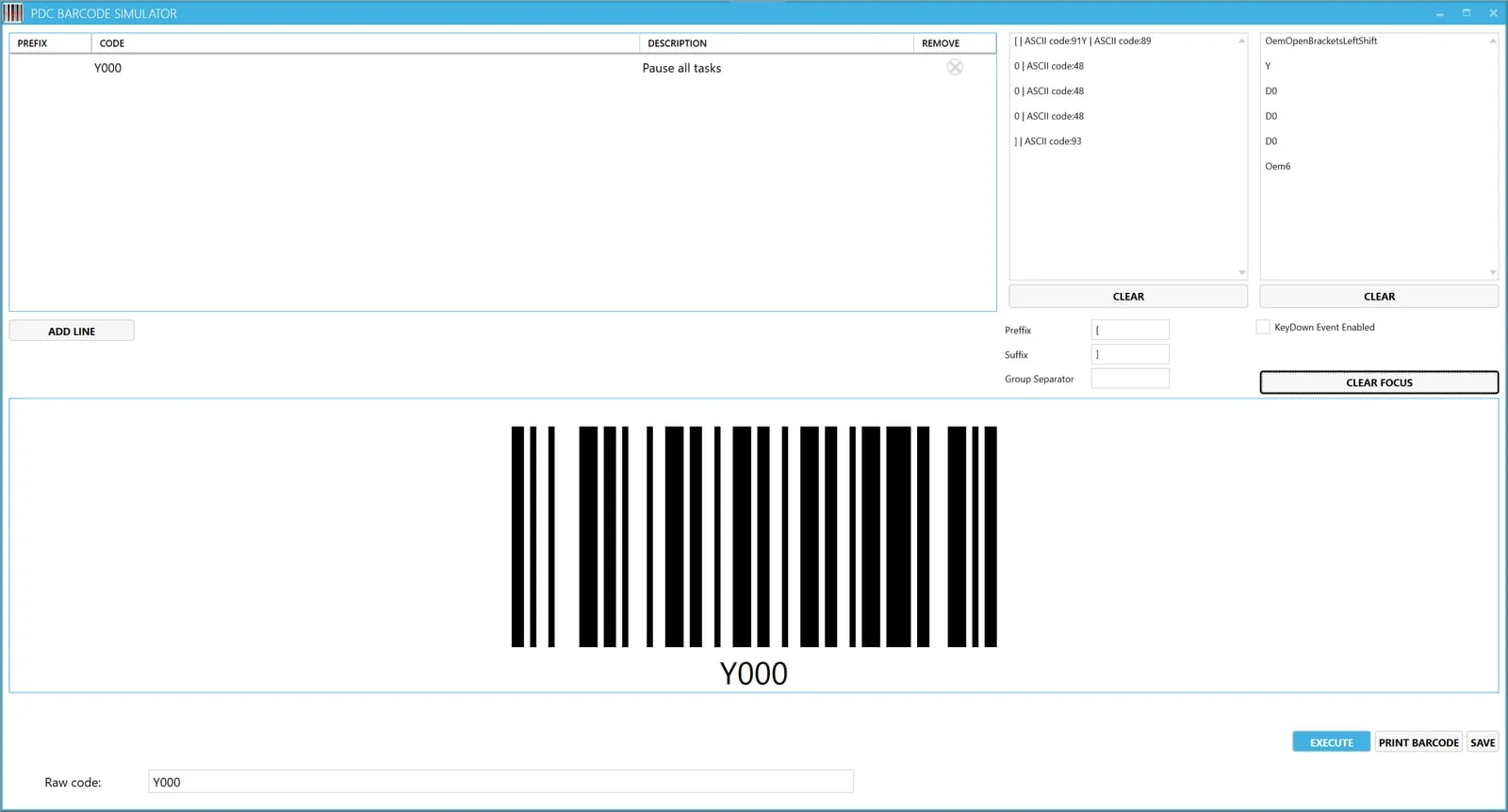
Task: Click PRINT BARCODE
Action: coord(1418,742)
